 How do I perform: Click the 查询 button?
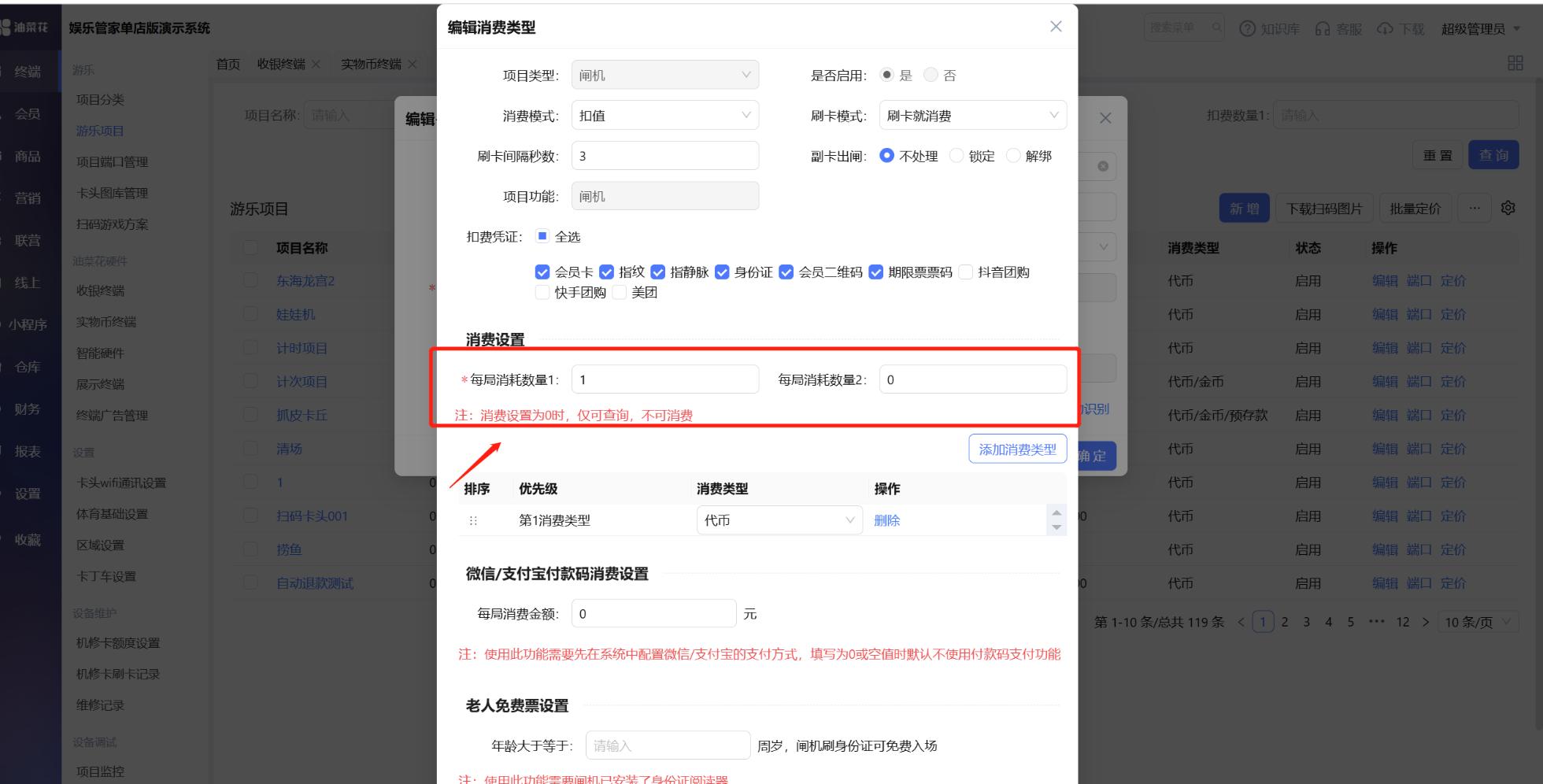[1493, 155]
